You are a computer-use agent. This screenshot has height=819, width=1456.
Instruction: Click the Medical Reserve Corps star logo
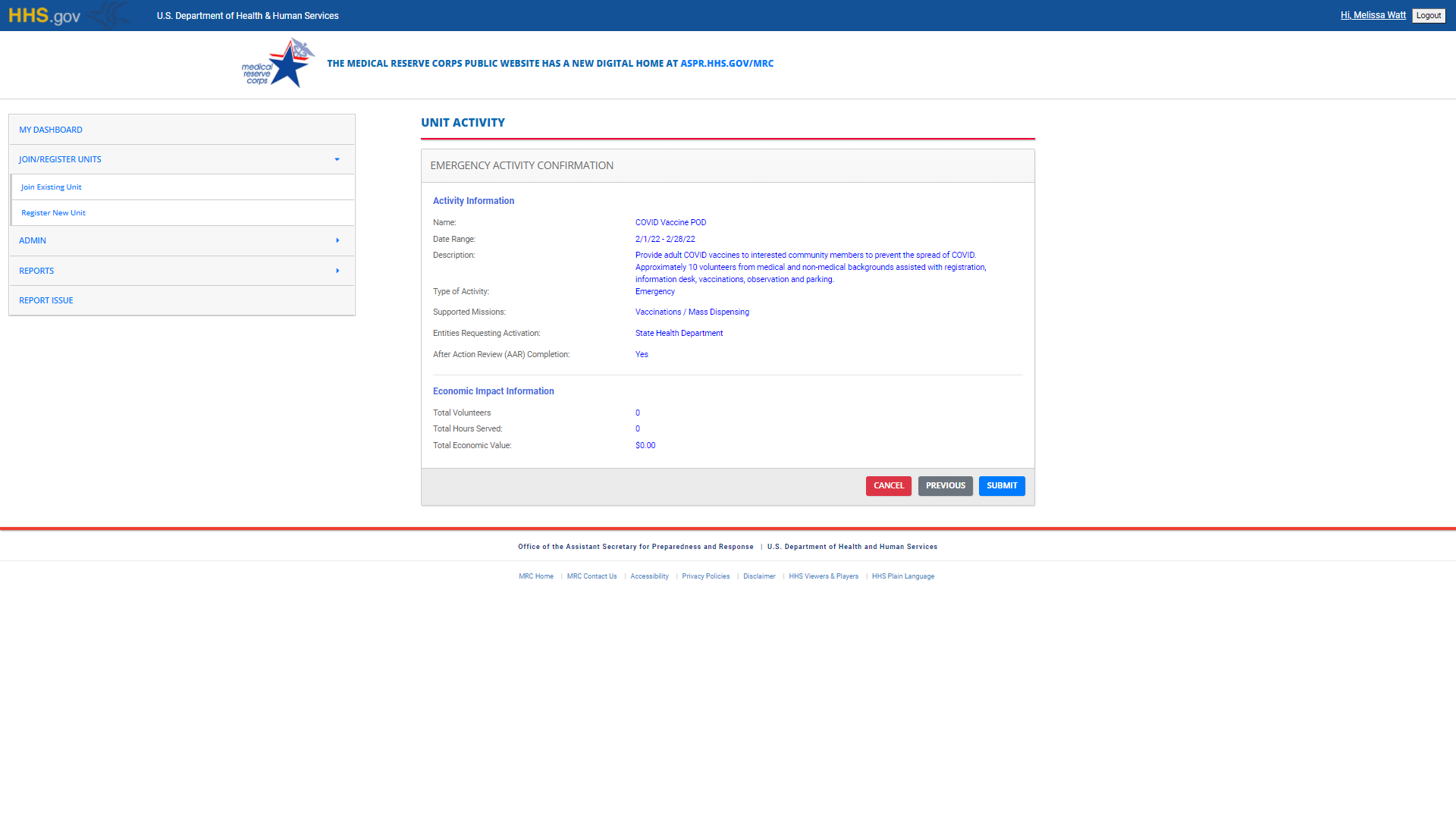tap(278, 64)
